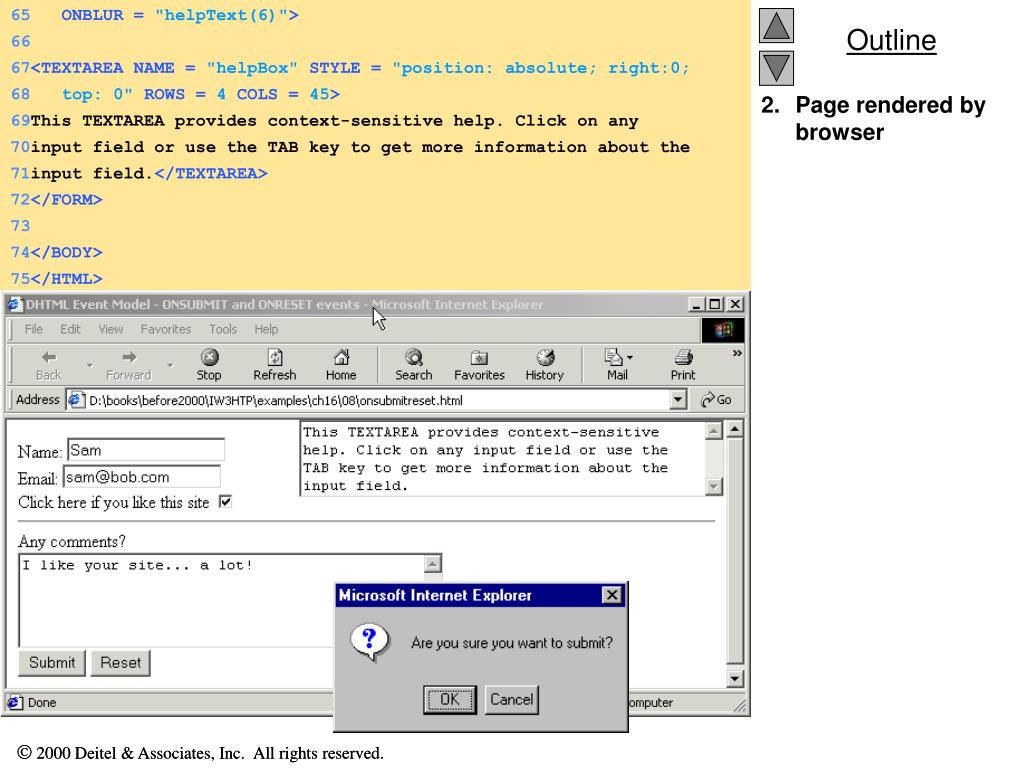Minimize the Internet Explorer window
Screen dimensions: 1024x768
coord(696,304)
